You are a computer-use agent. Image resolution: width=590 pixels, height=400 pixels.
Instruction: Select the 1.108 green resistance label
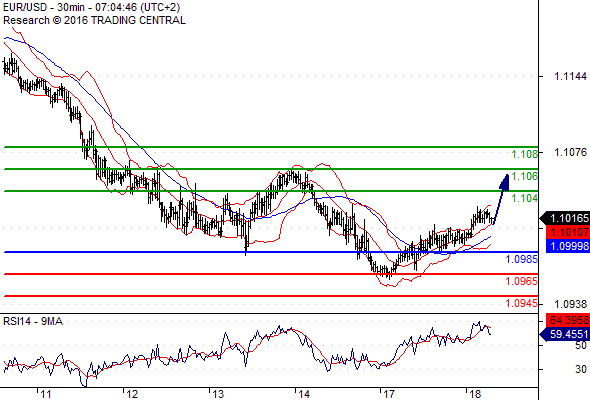525,154
